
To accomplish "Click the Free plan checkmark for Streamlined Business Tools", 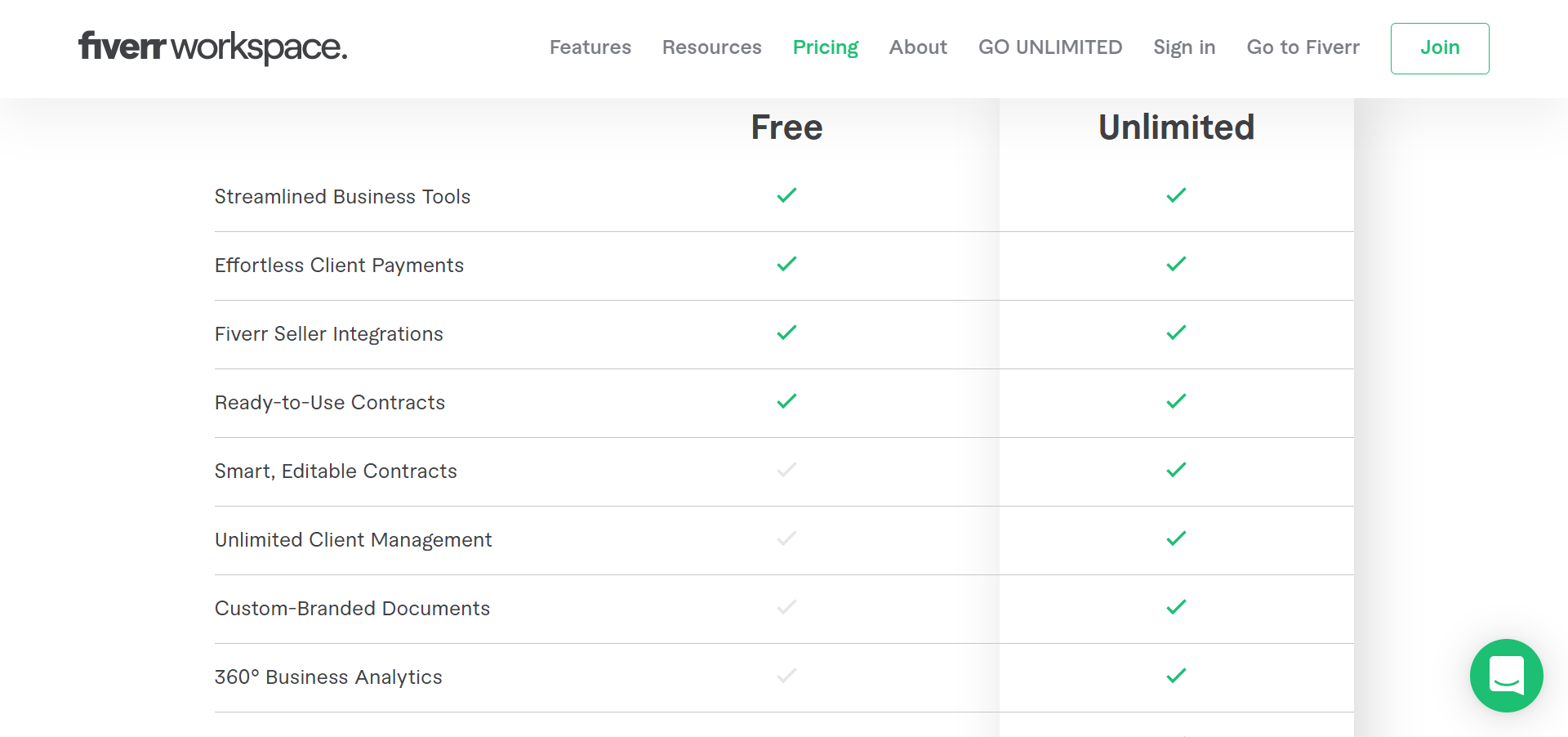I will [x=786, y=195].
